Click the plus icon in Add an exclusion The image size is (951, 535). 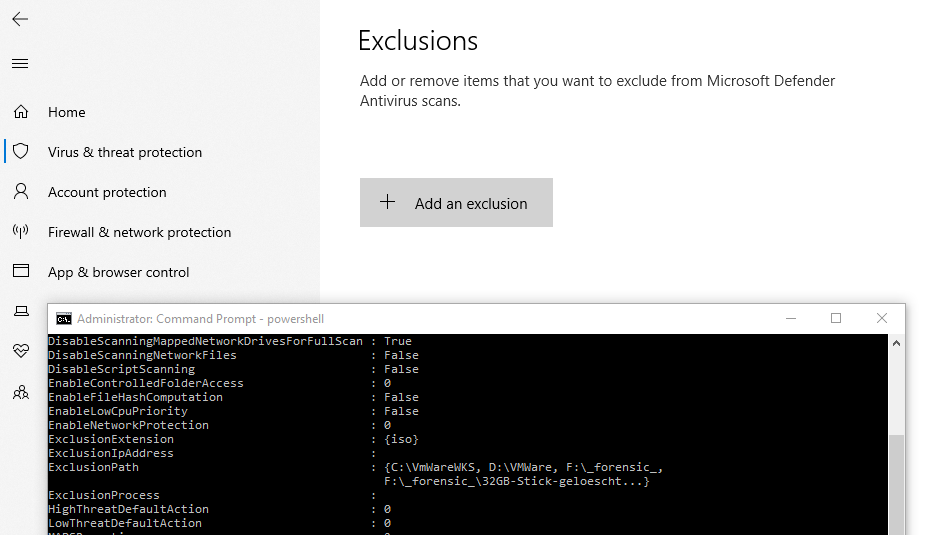(x=388, y=202)
